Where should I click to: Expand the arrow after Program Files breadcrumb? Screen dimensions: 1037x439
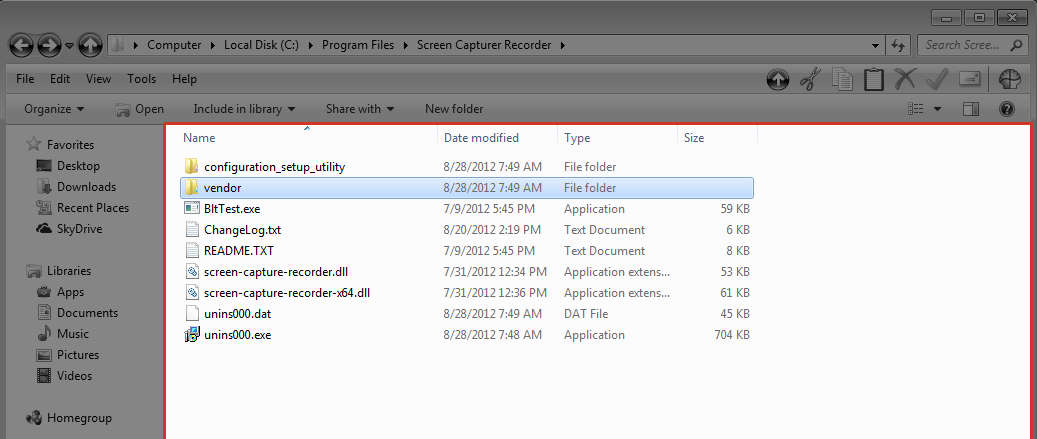tap(405, 46)
